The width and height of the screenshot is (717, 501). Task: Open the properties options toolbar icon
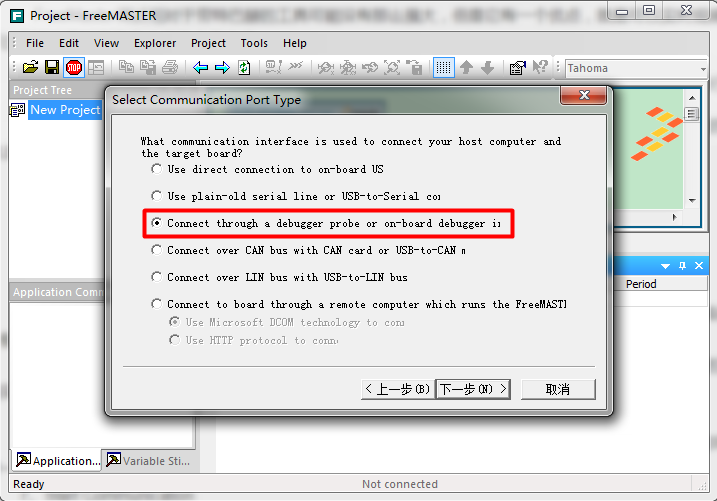518,68
